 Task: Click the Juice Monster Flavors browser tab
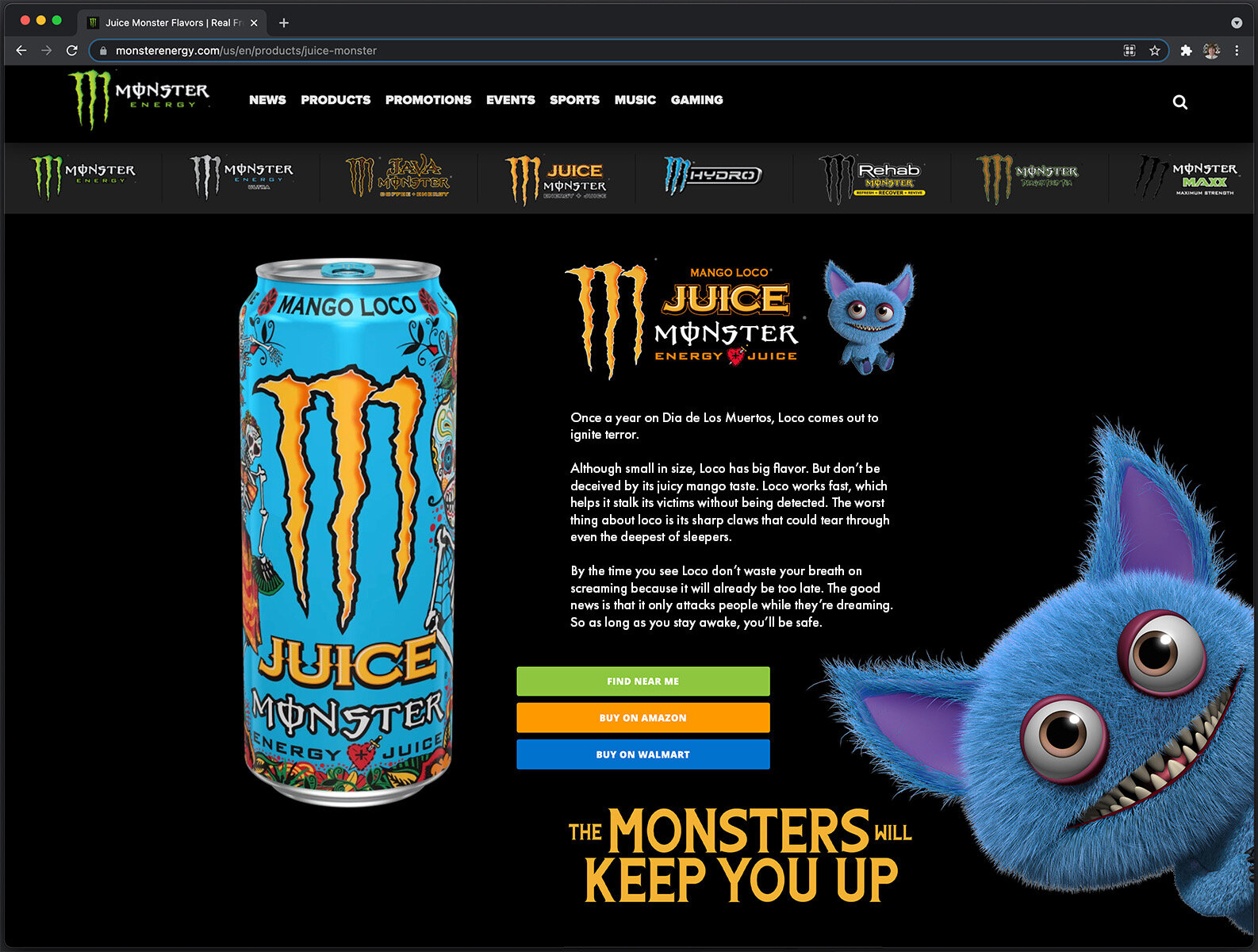click(173, 23)
